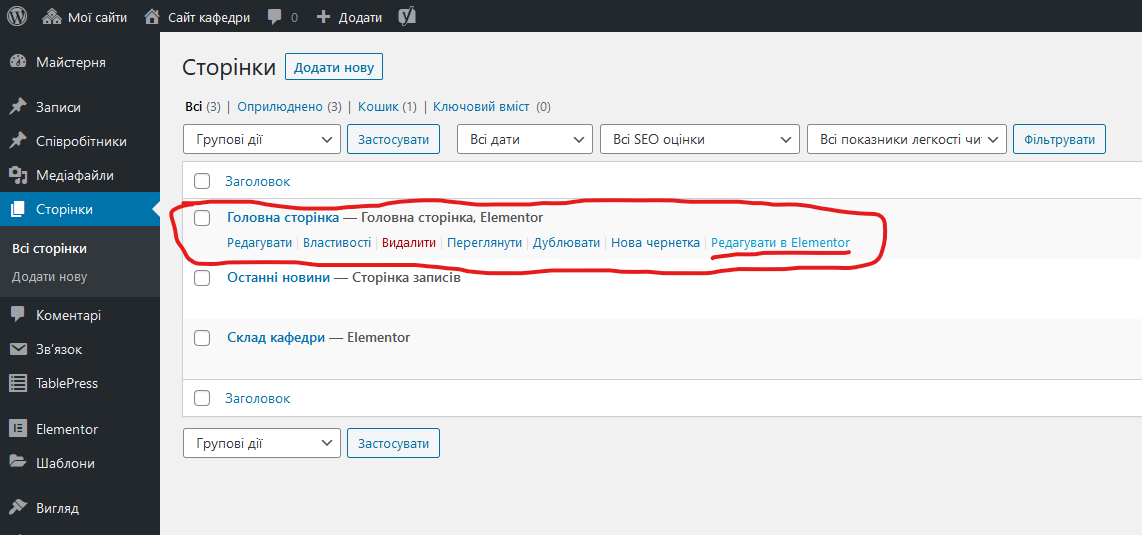The height and width of the screenshot is (535, 1142).
Task: Click the red Видалити link
Action: pos(409,242)
